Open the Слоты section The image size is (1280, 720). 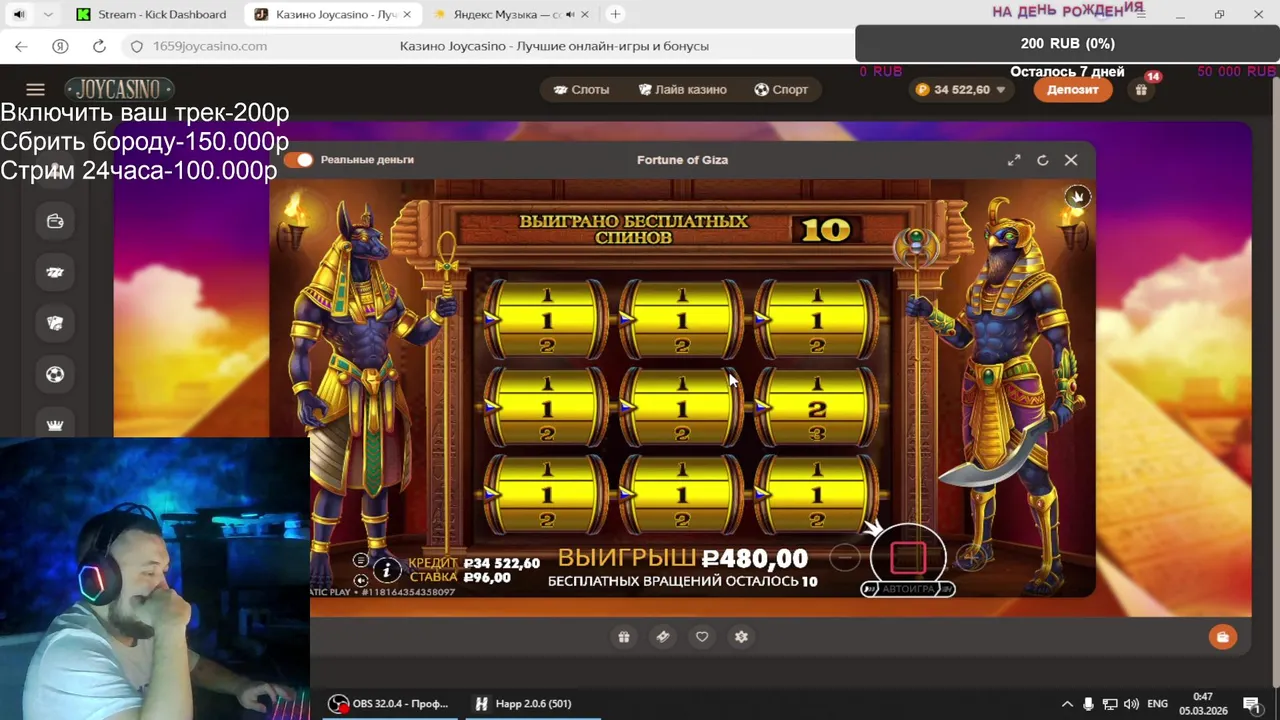(x=581, y=89)
